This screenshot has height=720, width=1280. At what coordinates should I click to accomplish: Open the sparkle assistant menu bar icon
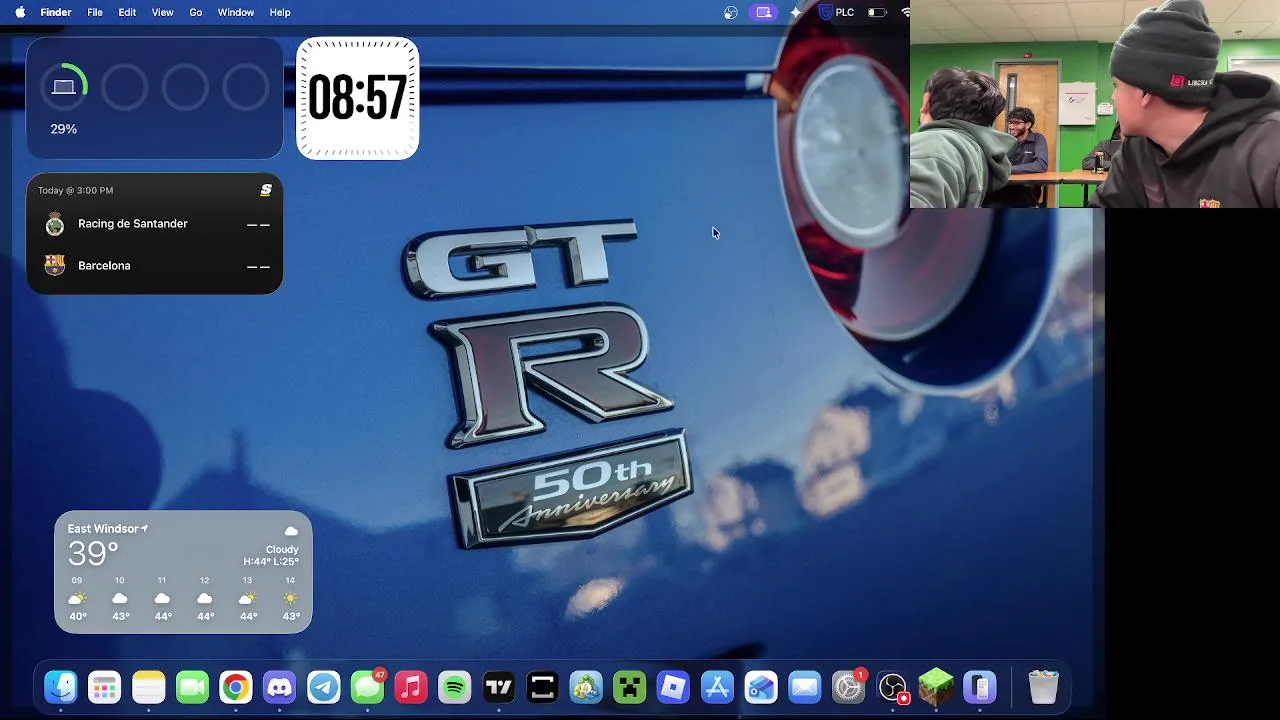(x=795, y=12)
